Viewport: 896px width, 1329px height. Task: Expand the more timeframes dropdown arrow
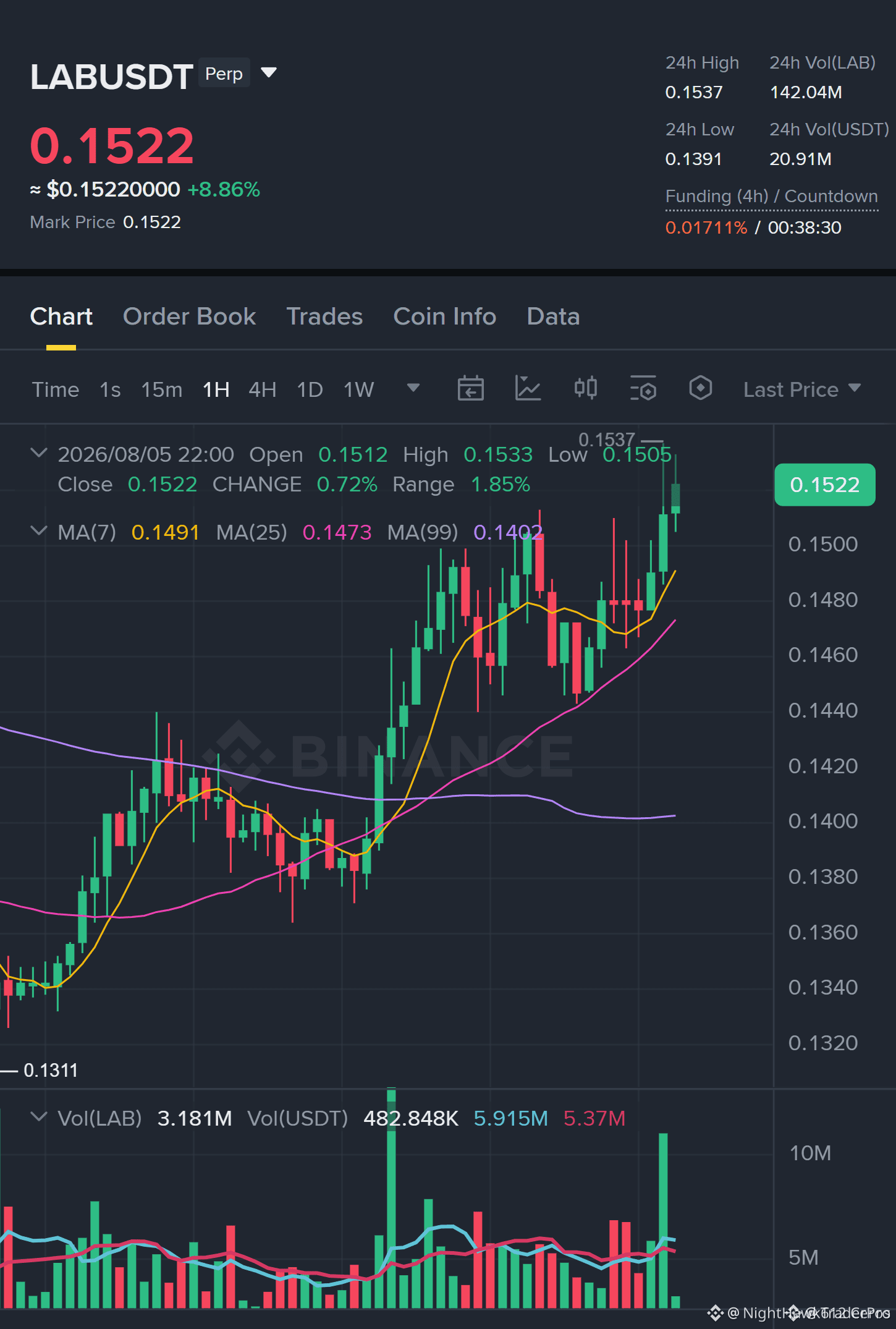point(413,388)
